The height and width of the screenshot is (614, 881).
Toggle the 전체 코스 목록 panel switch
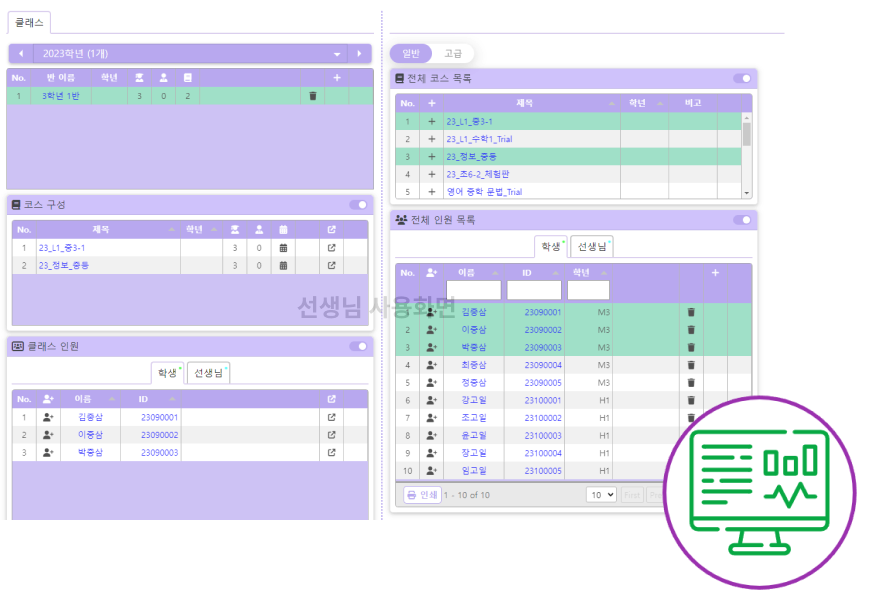[742, 78]
